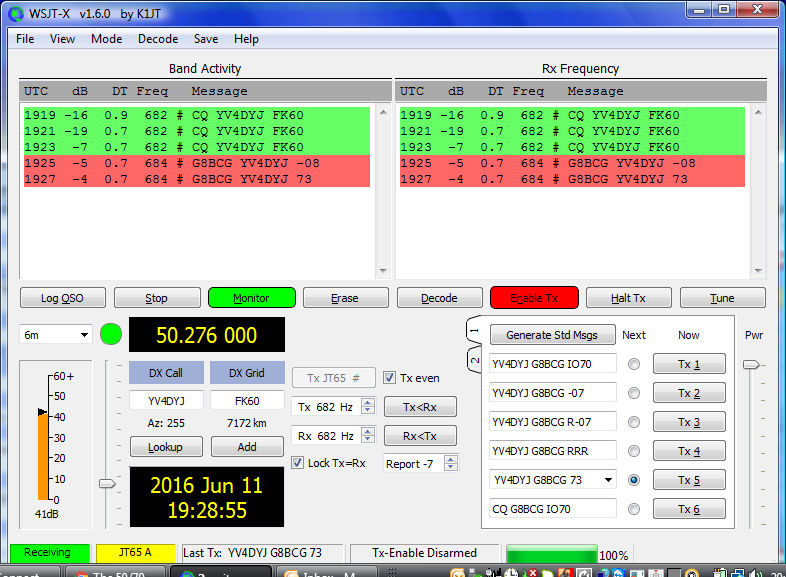
Task: Click the Add button
Action: [247, 447]
